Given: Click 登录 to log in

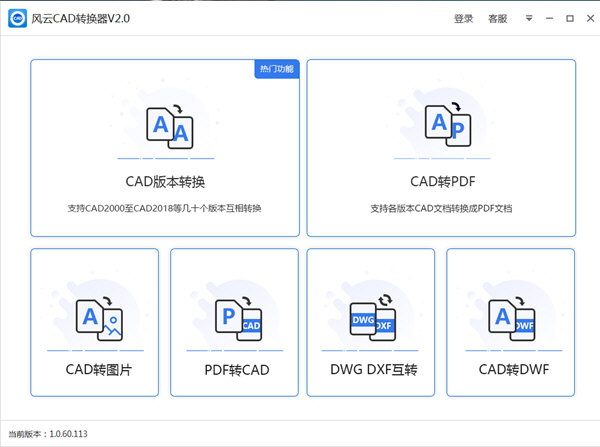Looking at the screenshot, I should click(463, 18).
